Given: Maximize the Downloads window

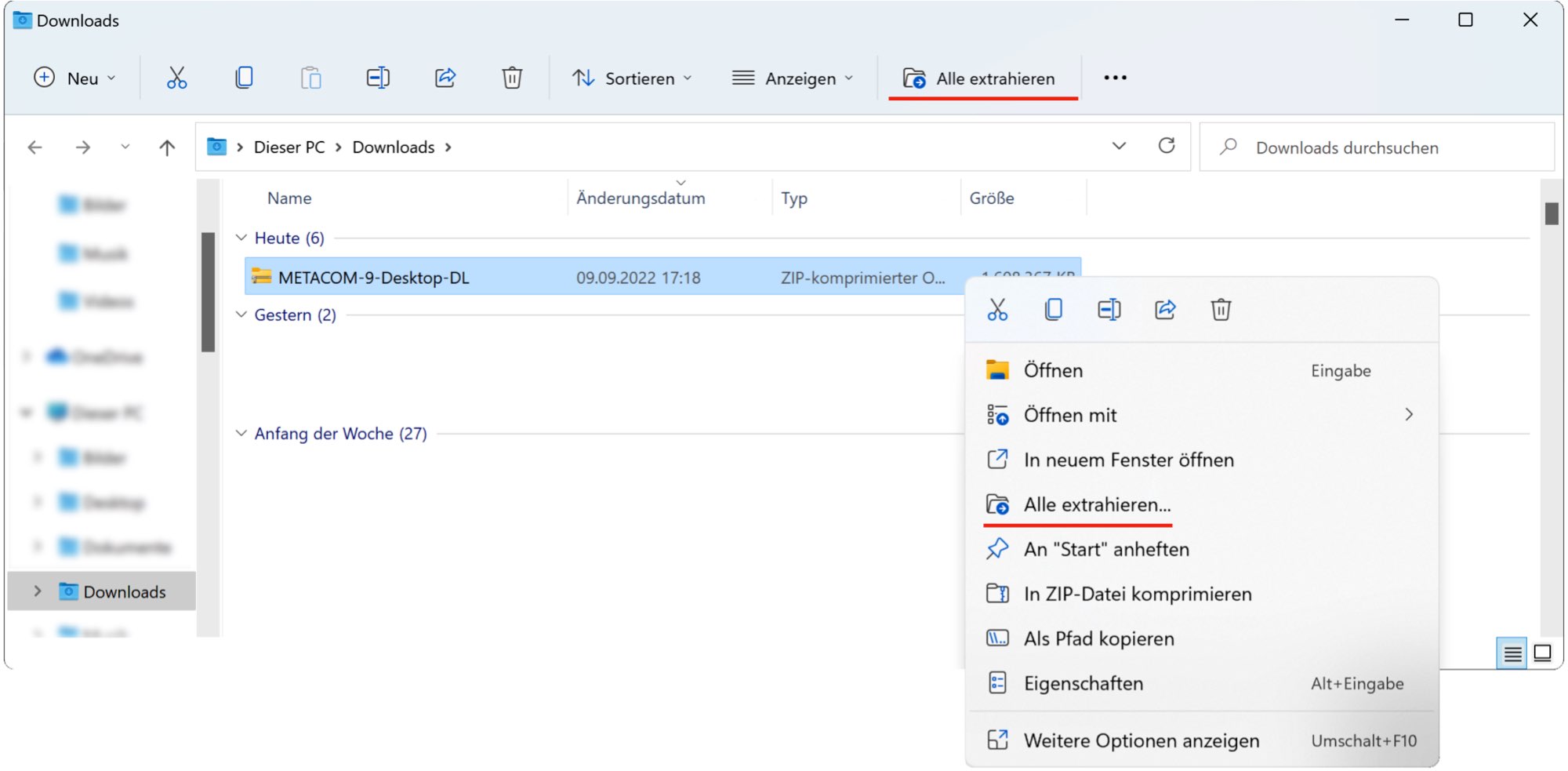Looking at the screenshot, I should click(x=1465, y=20).
